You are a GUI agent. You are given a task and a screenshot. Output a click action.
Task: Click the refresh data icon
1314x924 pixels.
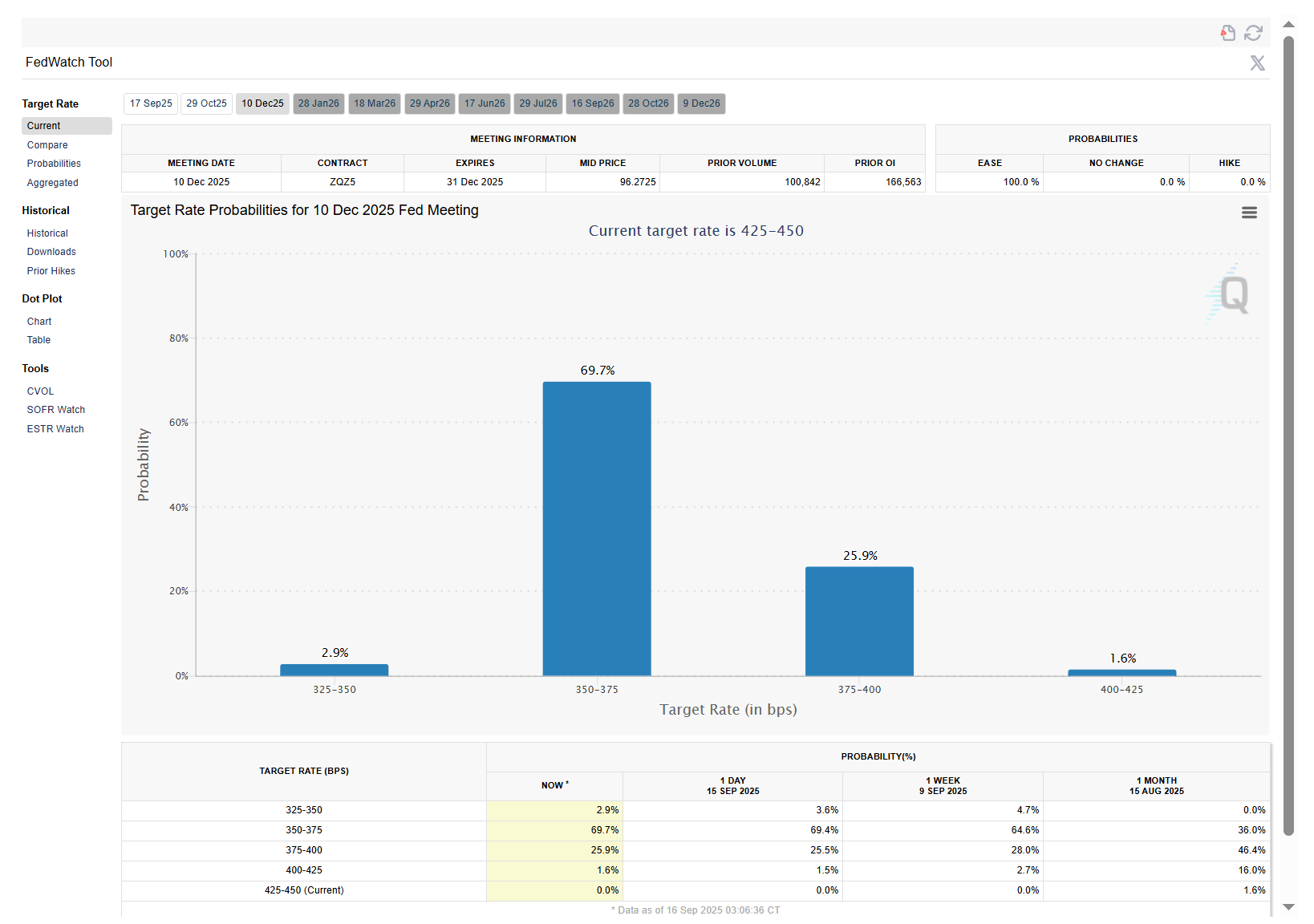point(1253,33)
